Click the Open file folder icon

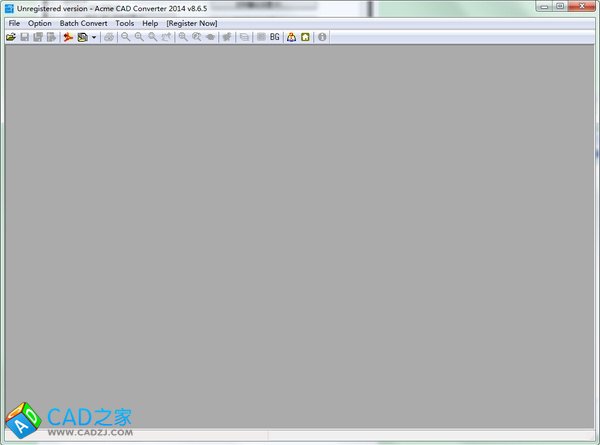(11, 37)
